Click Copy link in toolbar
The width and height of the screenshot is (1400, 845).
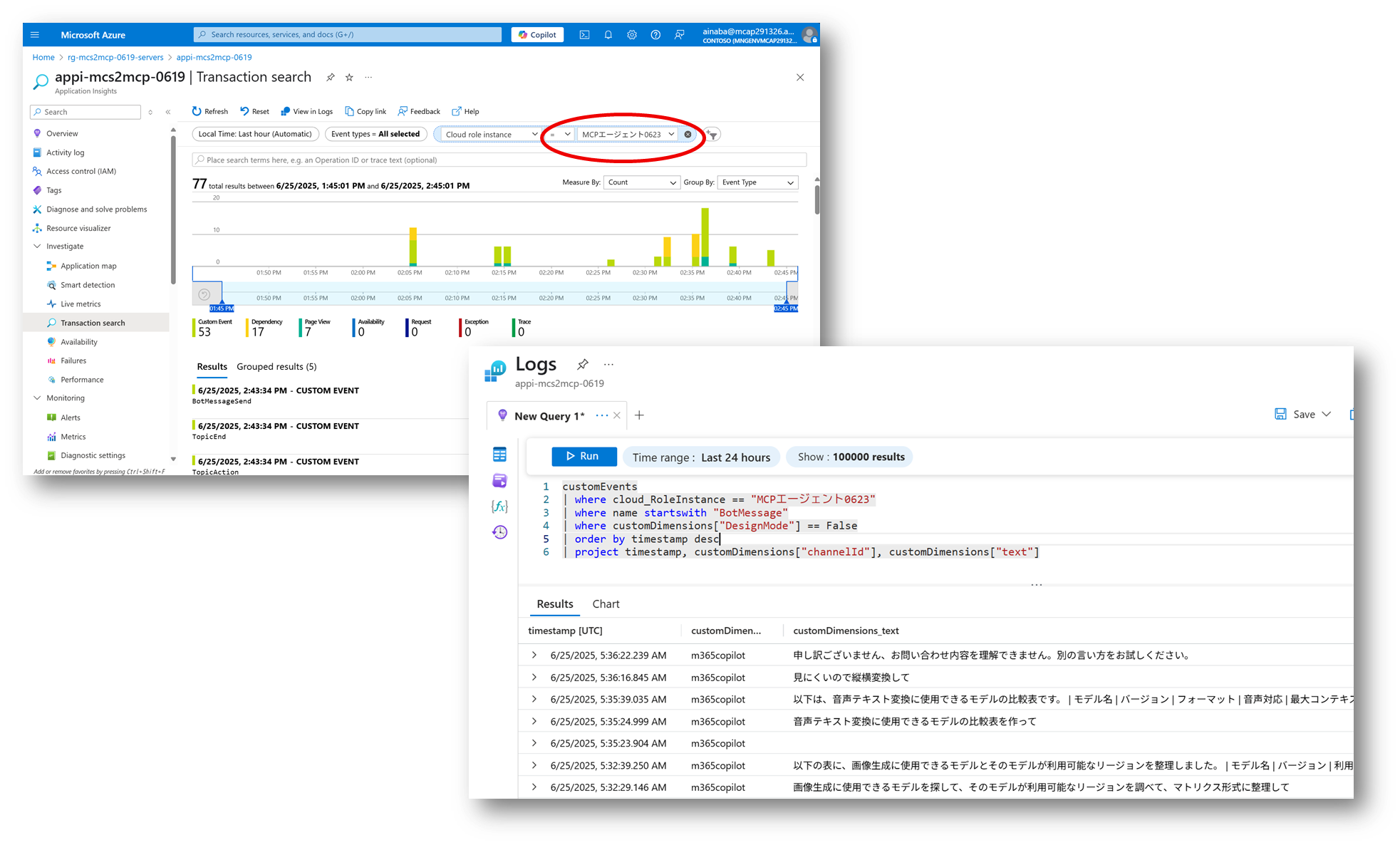[365, 111]
